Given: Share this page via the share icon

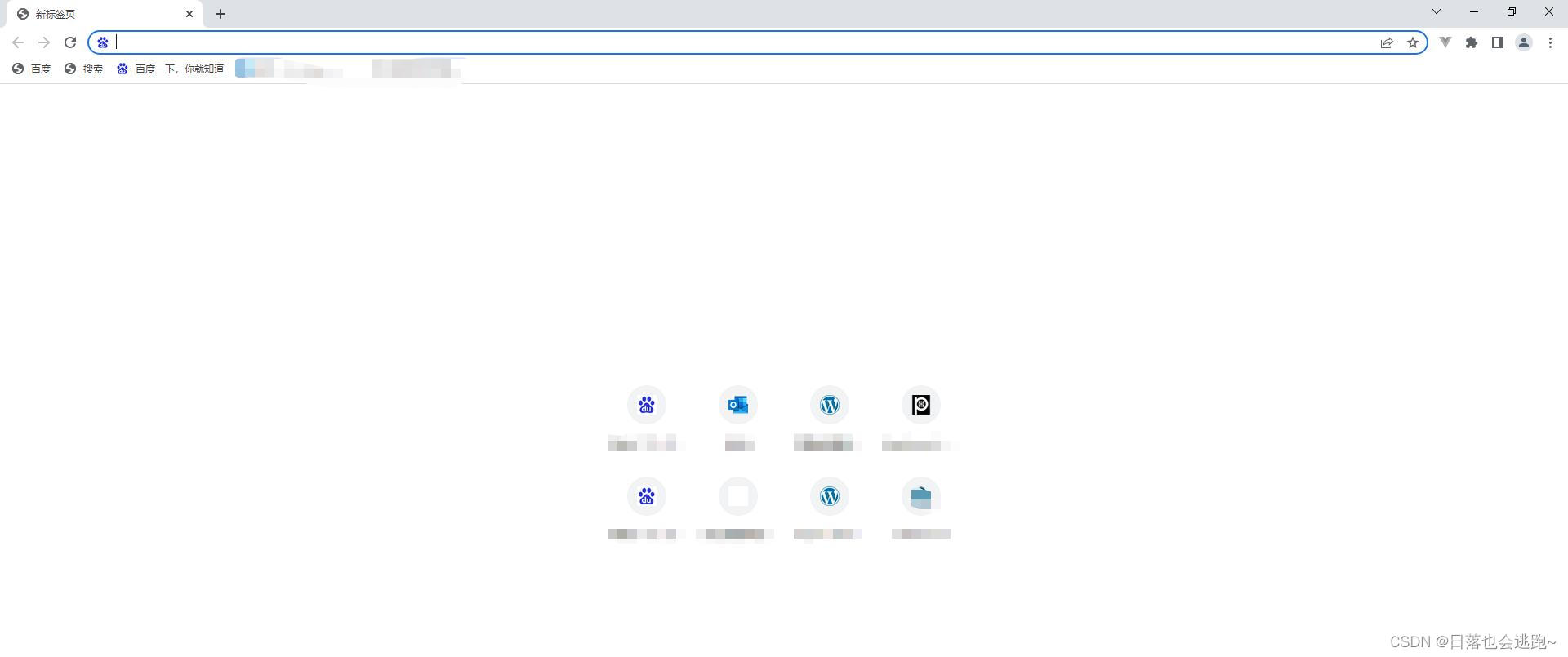Looking at the screenshot, I should coord(1387,42).
